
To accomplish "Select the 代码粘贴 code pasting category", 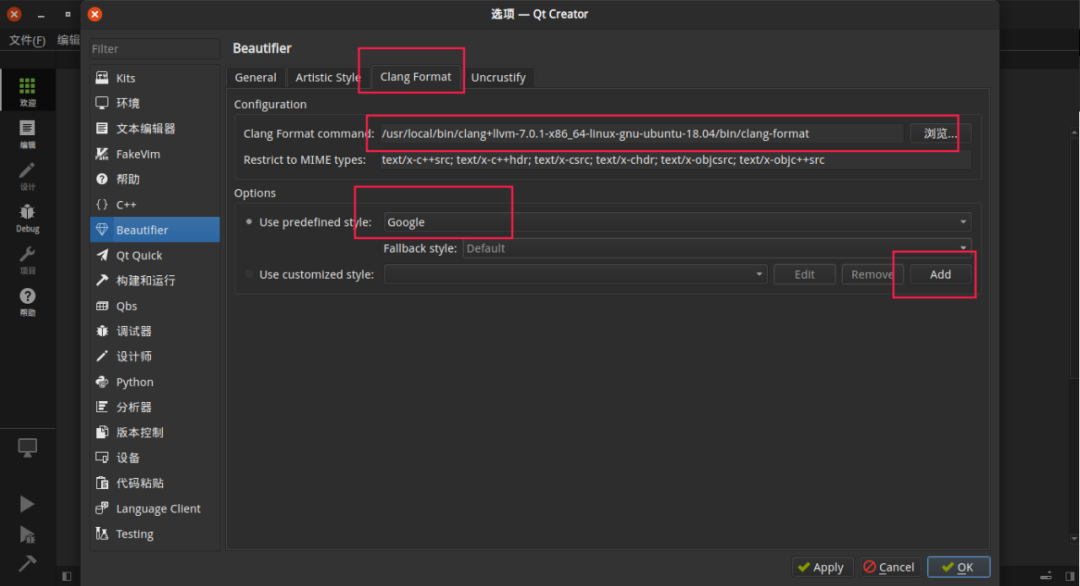I will pyautogui.click(x=155, y=483).
